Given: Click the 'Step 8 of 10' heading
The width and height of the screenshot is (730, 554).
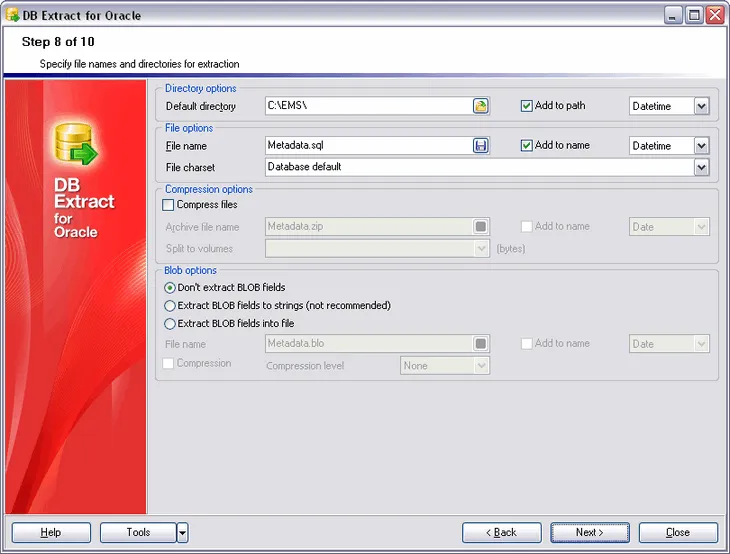Looking at the screenshot, I should tap(58, 42).
